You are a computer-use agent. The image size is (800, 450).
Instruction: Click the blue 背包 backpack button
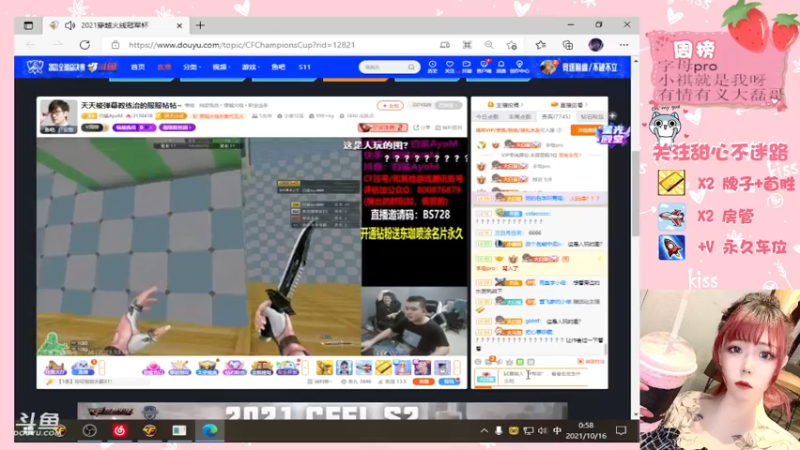pyautogui.click(x=449, y=382)
